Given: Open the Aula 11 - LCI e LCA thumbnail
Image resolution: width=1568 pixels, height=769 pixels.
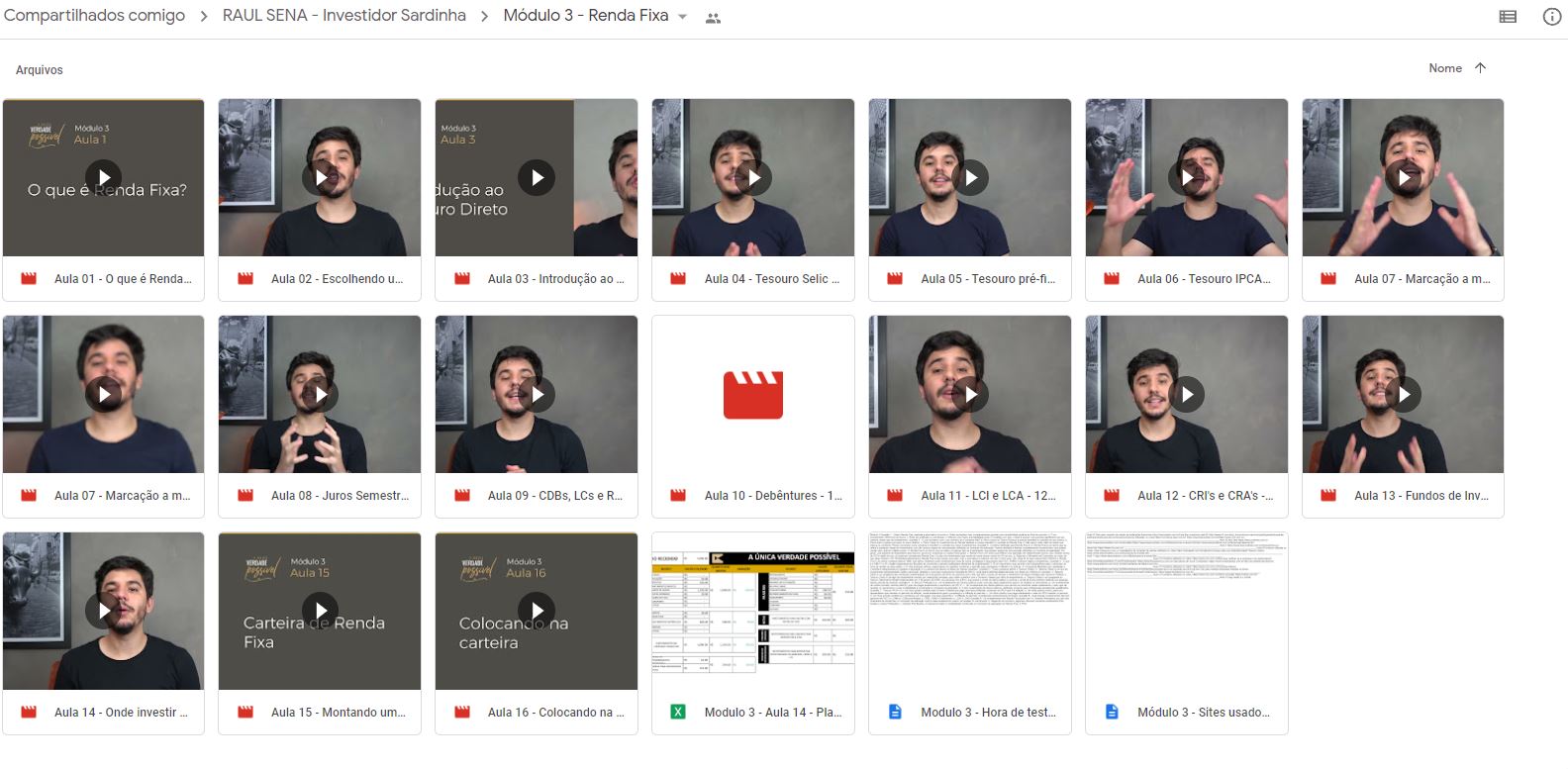Looking at the screenshot, I should click(x=969, y=395).
